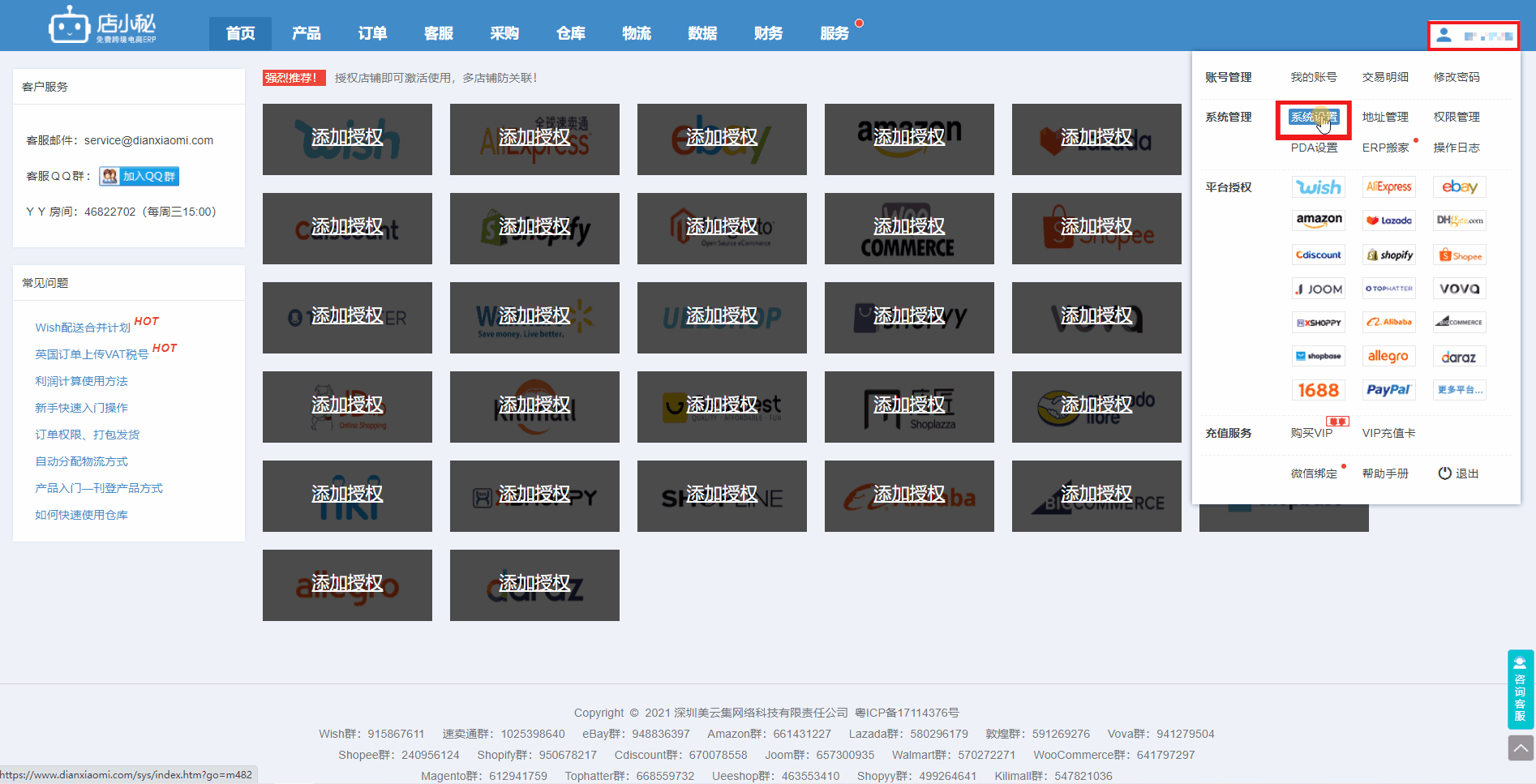This screenshot has height=784, width=1536.
Task: Click 修改密码 change password link
Action: (x=1457, y=77)
